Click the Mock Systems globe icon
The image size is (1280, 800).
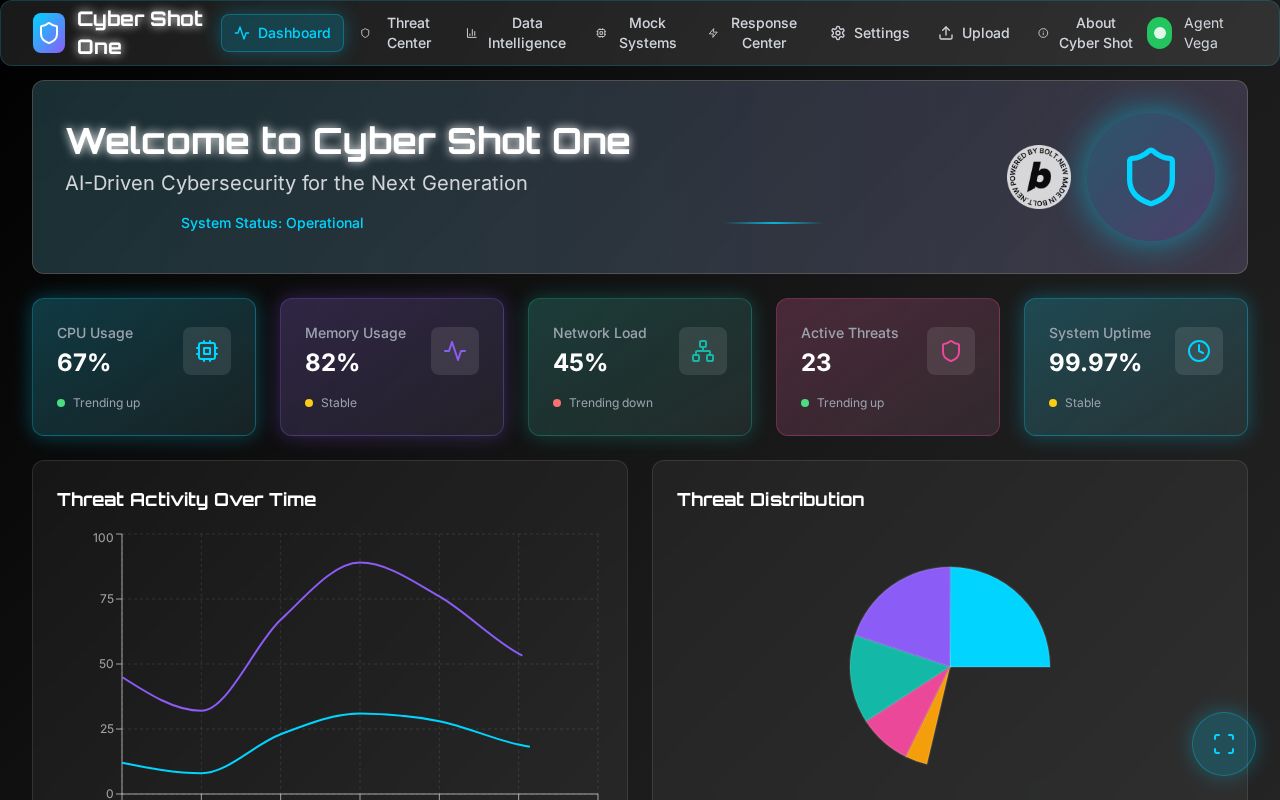[601, 33]
